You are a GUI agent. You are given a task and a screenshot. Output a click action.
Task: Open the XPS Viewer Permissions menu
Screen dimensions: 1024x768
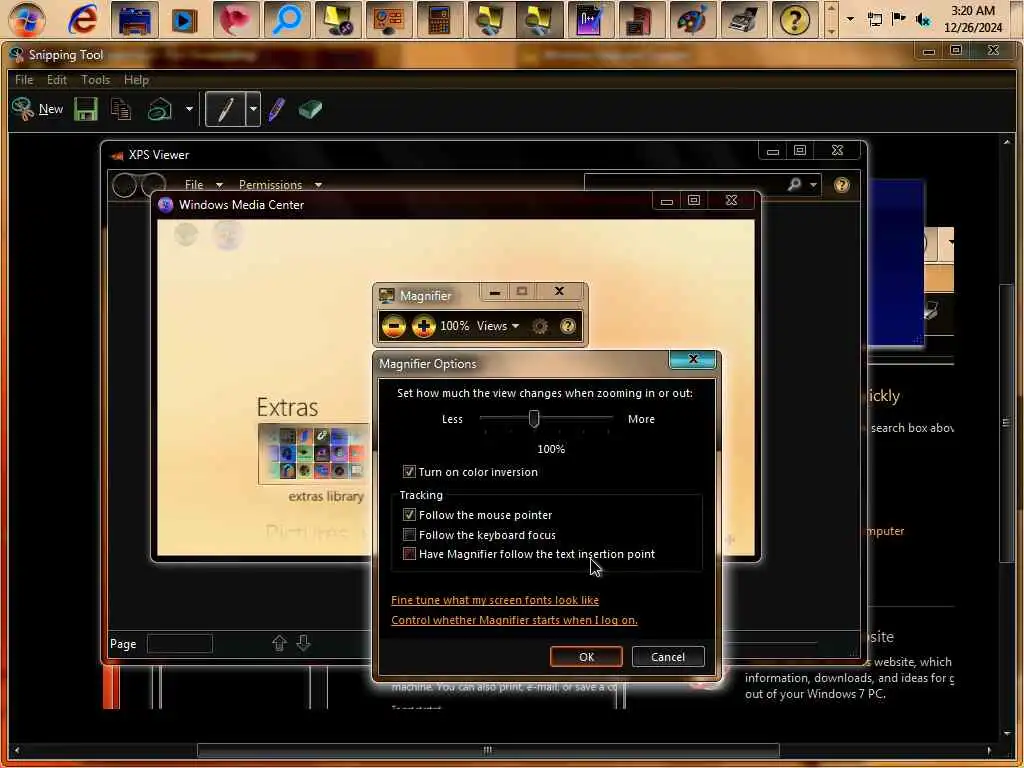pos(280,185)
